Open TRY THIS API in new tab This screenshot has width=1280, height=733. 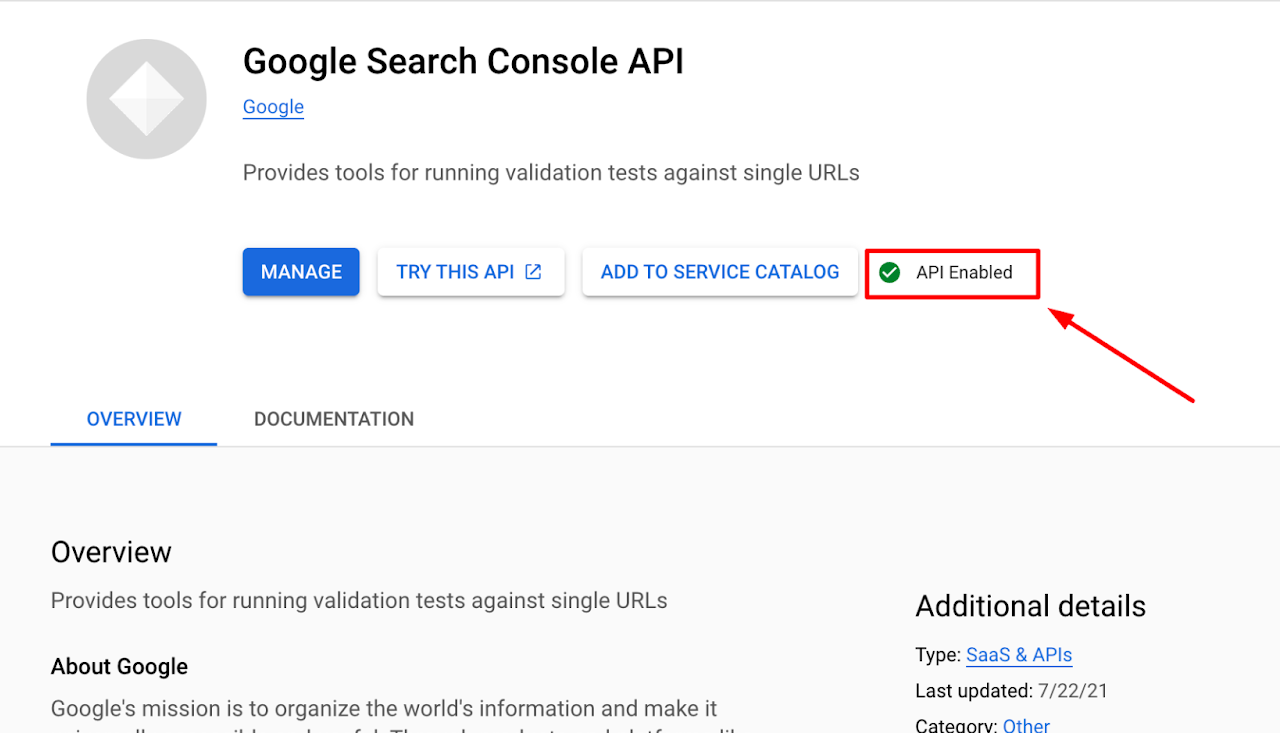click(470, 272)
